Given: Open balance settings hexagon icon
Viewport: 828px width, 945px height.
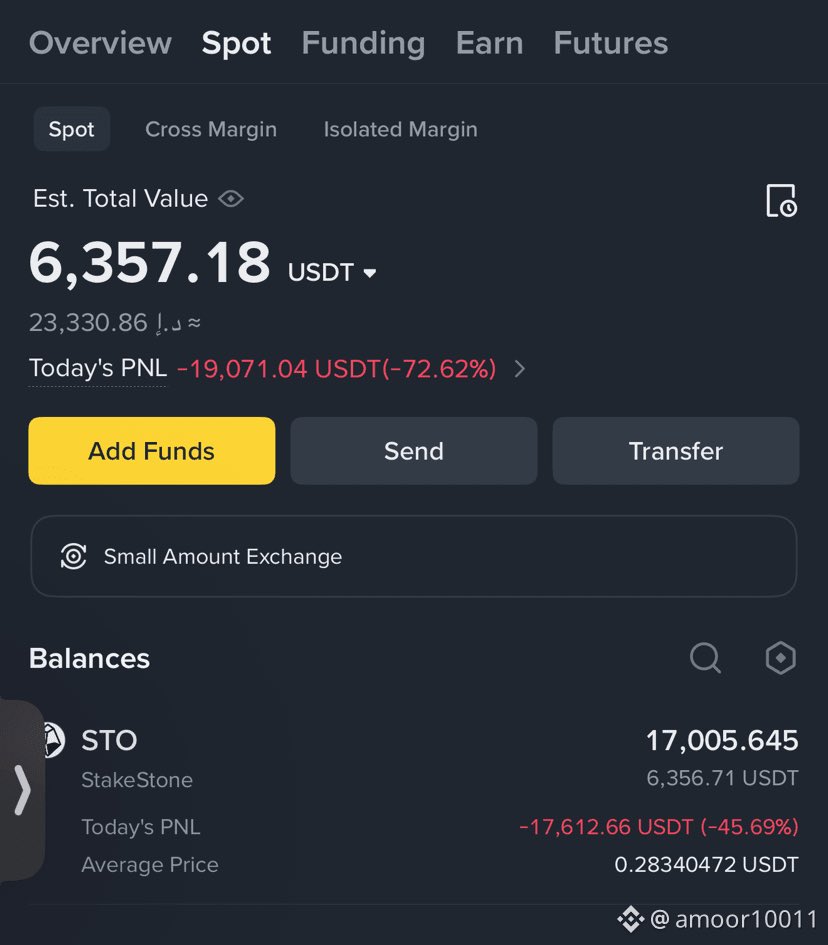Looking at the screenshot, I should pyautogui.click(x=780, y=658).
